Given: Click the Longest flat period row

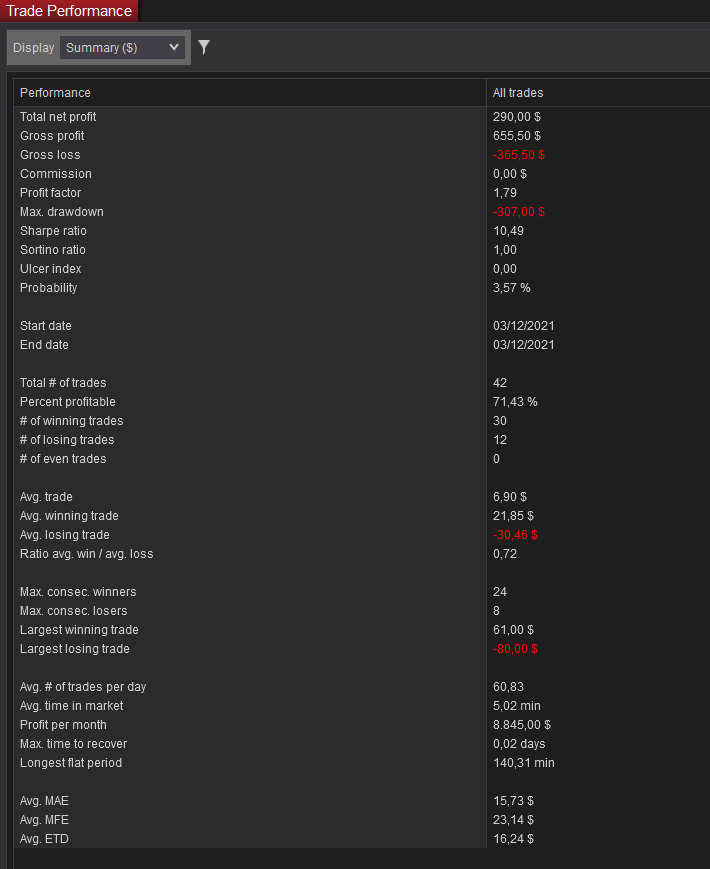Looking at the screenshot, I should [362, 763].
